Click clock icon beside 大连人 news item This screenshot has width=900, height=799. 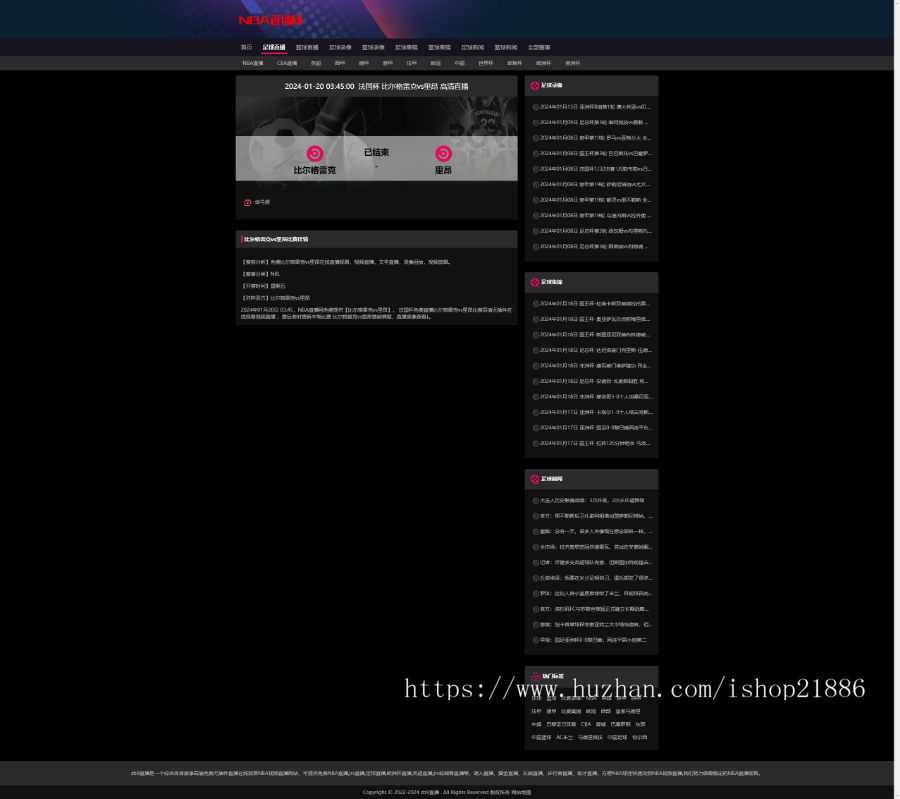point(536,501)
